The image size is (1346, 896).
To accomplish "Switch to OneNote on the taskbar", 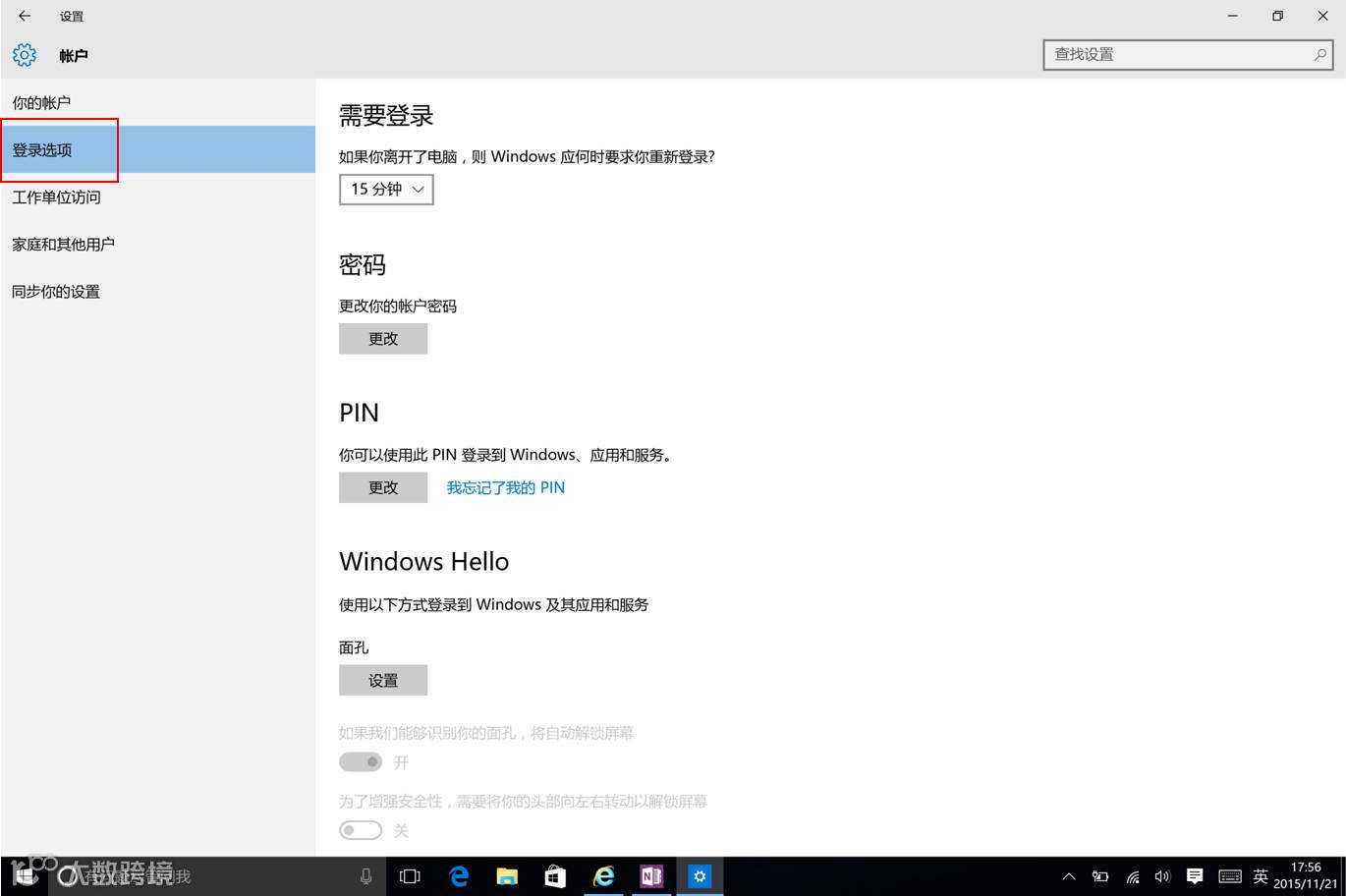I will pyautogui.click(x=650, y=876).
